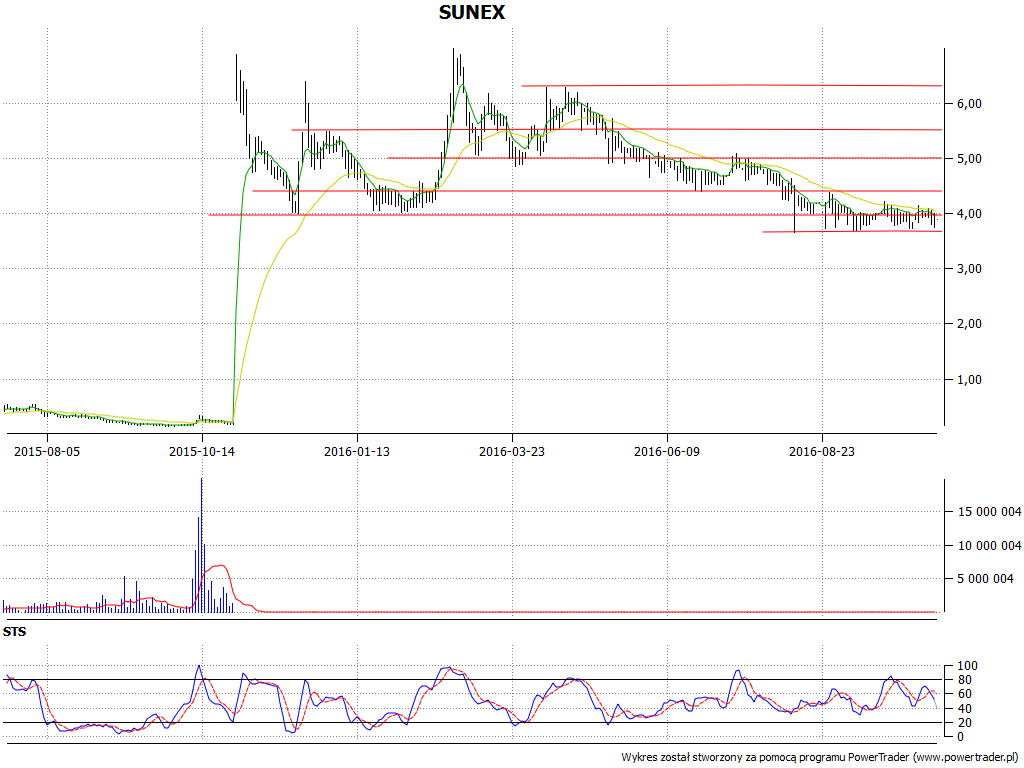Select the 2015-10-14 date label
Screen dimensions: 1024x768
(202, 451)
